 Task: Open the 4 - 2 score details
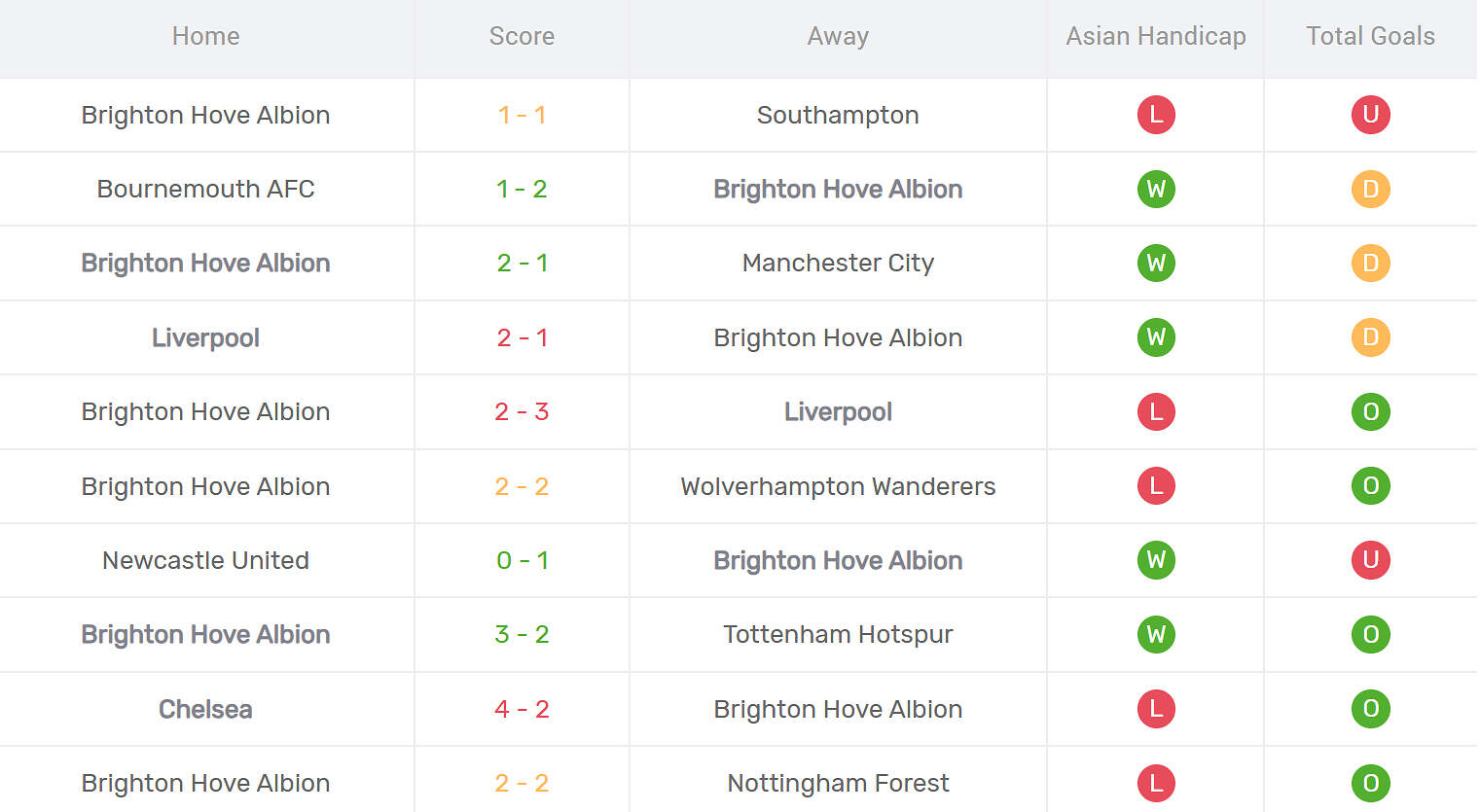(x=522, y=709)
